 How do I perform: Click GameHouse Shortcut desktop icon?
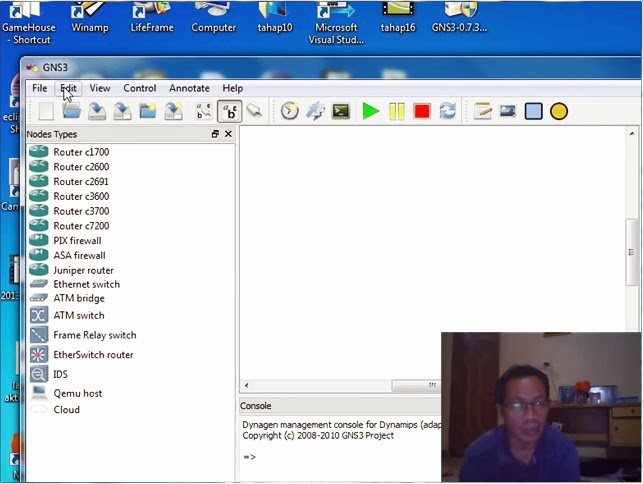coord(29,23)
